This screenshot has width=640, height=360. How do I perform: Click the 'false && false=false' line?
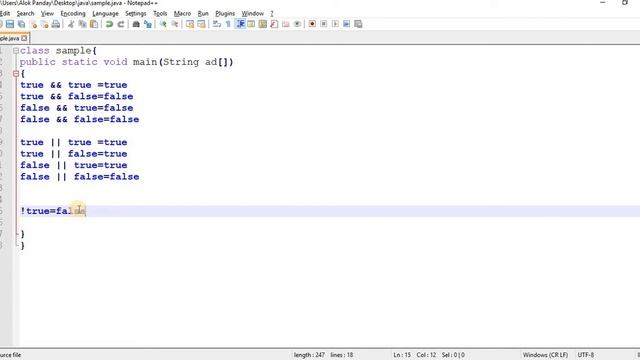tap(80, 119)
